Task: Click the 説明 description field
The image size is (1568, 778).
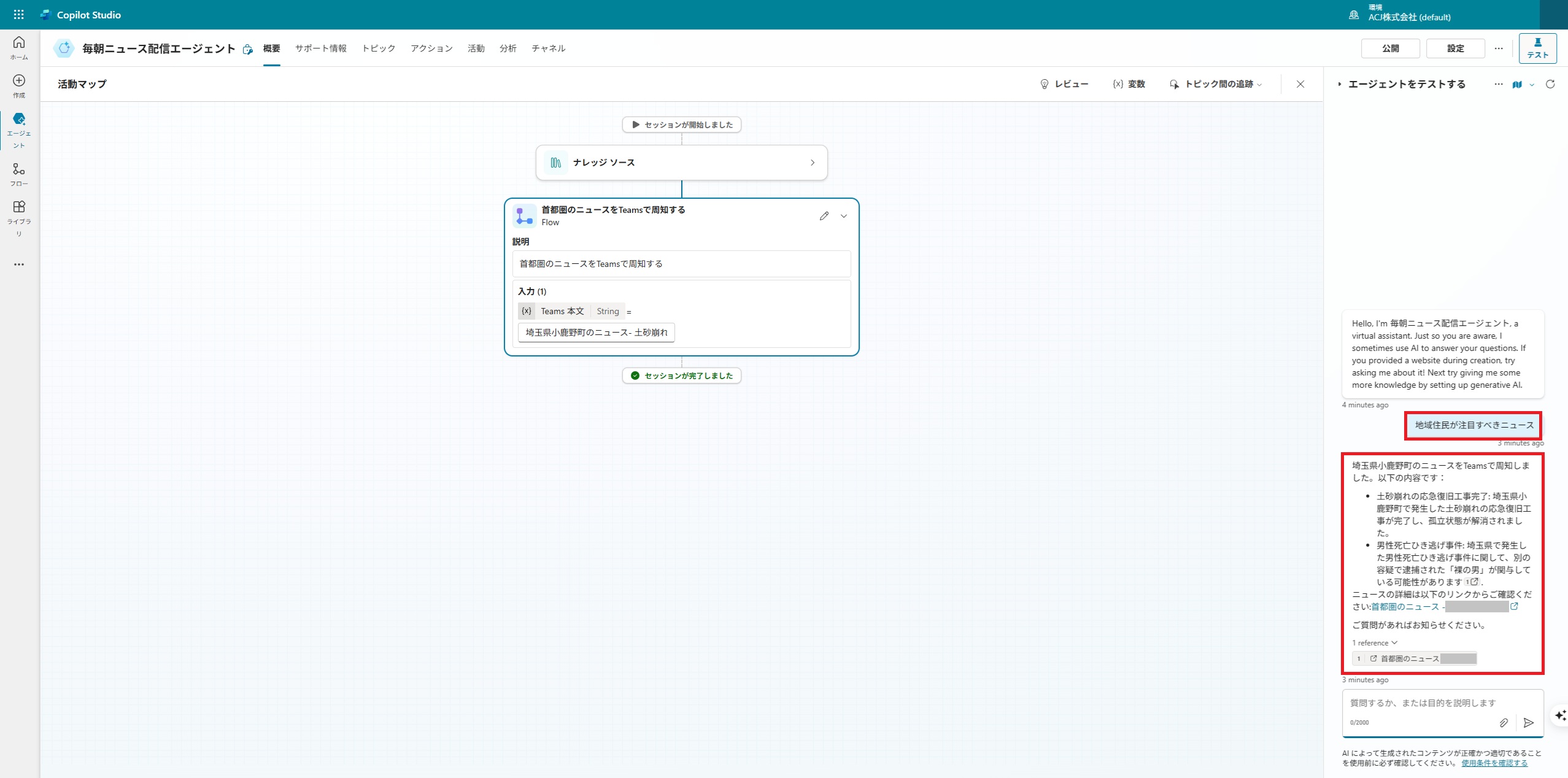Action: click(681, 264)
